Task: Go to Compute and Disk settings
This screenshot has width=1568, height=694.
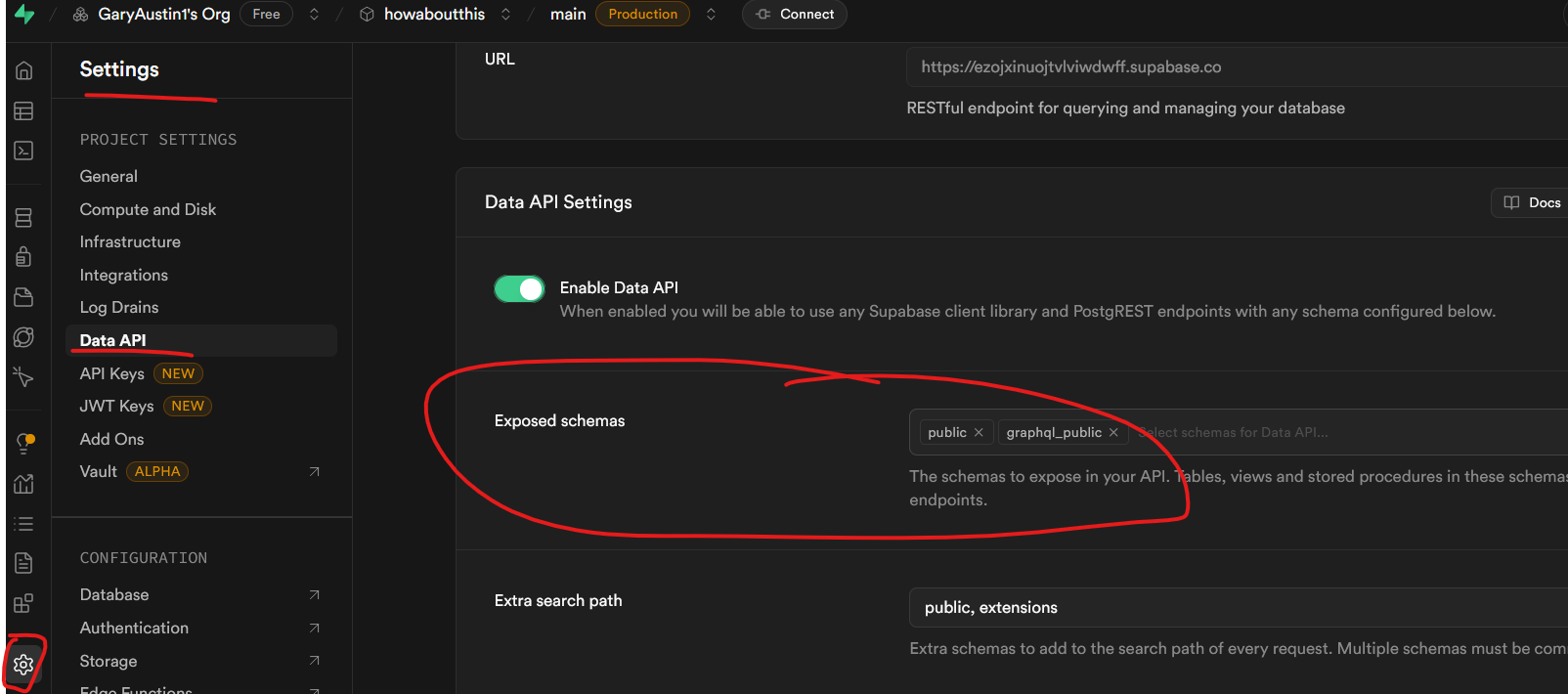Action: (x=148, y=209)
